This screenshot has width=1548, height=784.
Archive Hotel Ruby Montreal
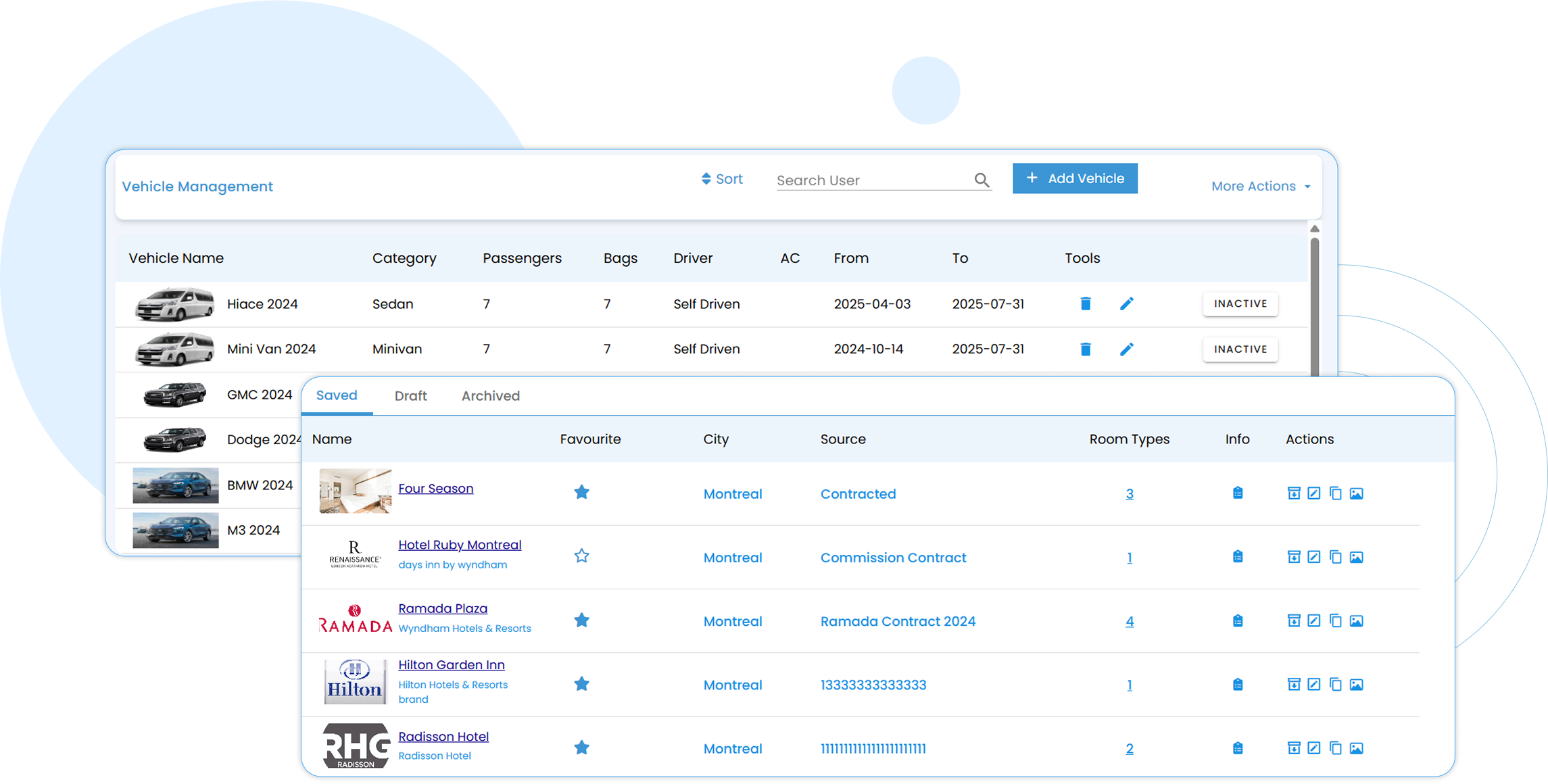(x=1294, y=557)
